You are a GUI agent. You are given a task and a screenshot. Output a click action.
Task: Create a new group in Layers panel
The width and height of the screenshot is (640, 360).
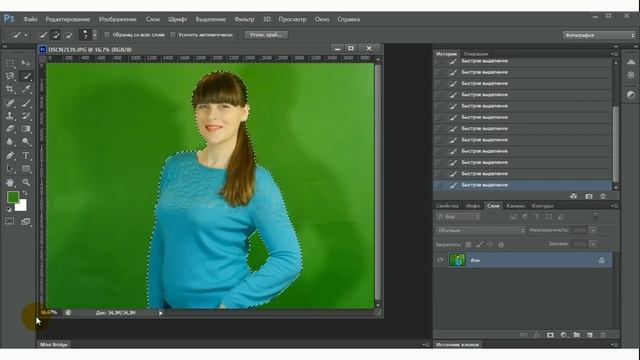tap(576, 335)
